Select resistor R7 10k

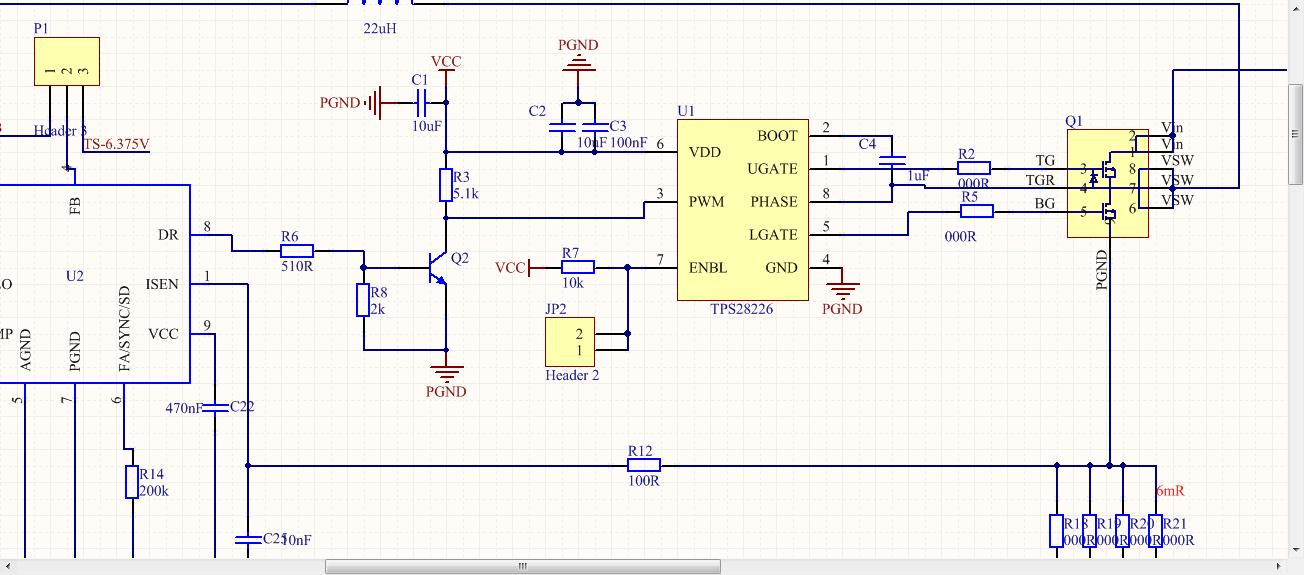578,267
